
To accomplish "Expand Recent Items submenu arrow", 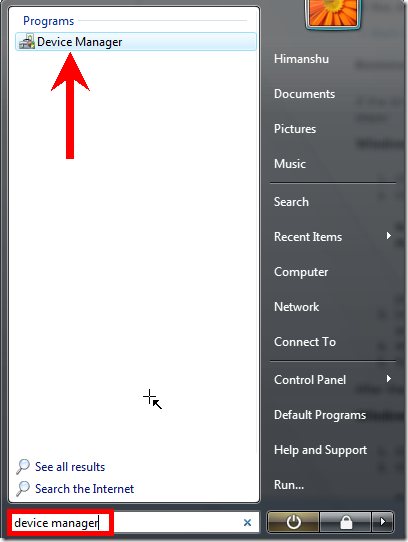I will pyautogui.click(x=389, y=236).
